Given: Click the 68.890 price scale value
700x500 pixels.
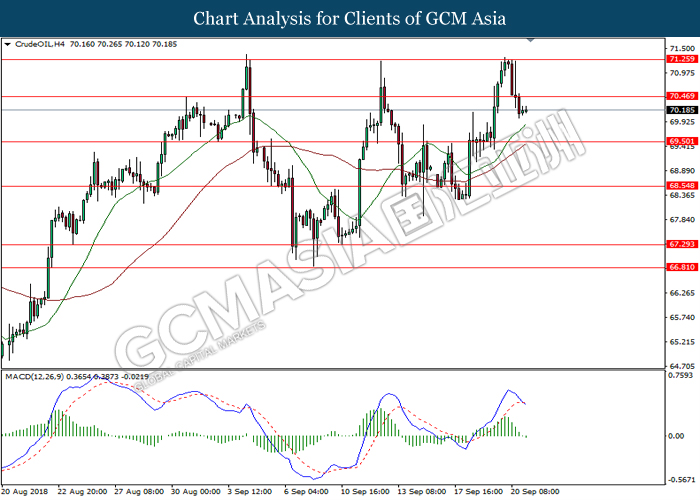Looking at the screenshot, I should coord(682,171).
